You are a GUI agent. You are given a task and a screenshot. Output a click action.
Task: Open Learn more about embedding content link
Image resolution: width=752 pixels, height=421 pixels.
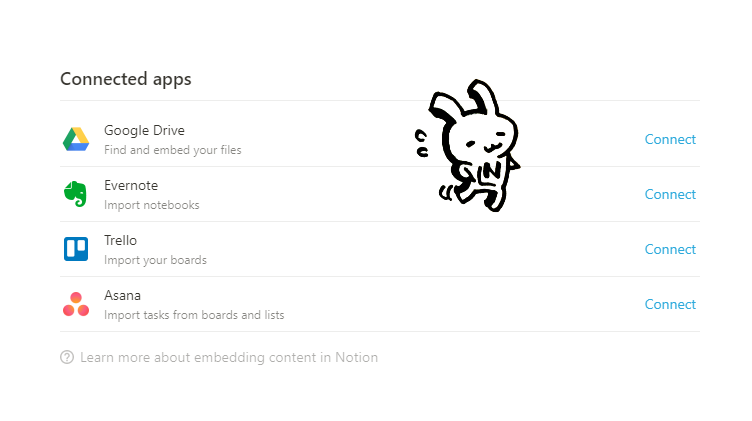point(229,358)
